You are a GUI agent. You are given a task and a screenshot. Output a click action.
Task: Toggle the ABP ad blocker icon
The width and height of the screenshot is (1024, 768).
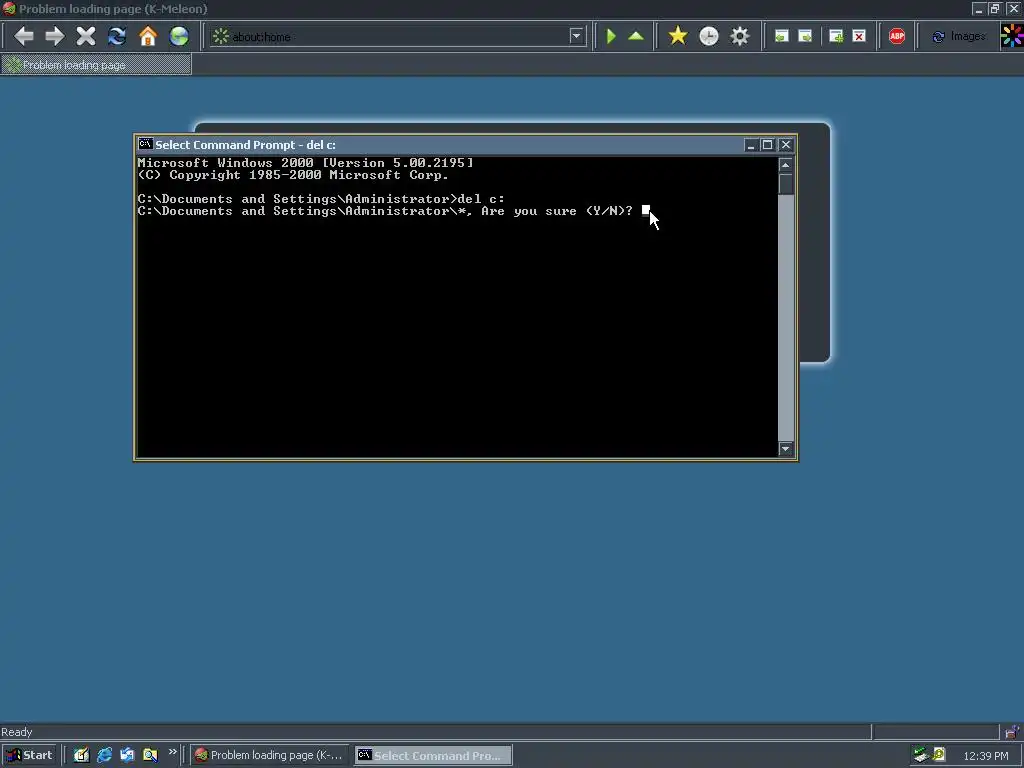point(897,37)
